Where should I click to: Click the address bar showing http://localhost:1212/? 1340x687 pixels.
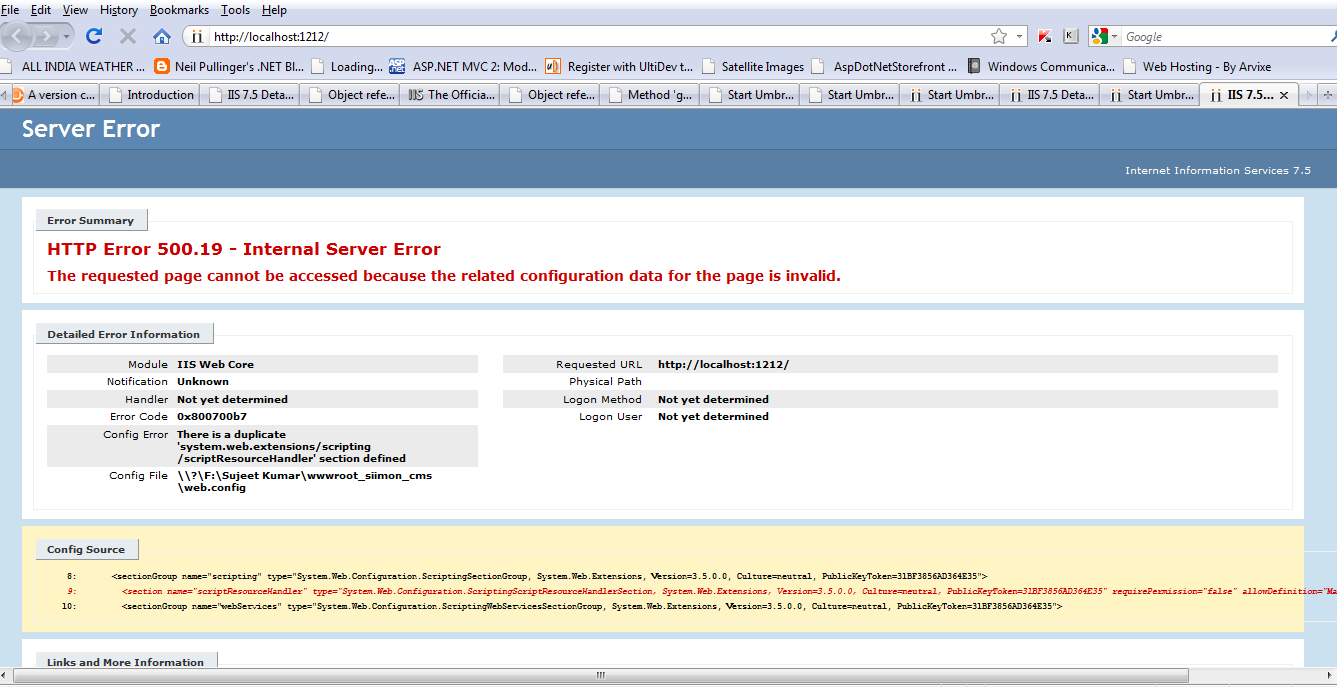pos(600,36)
